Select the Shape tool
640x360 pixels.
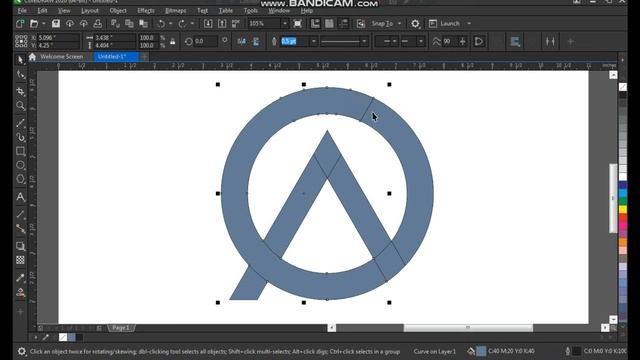pos(20,75)
